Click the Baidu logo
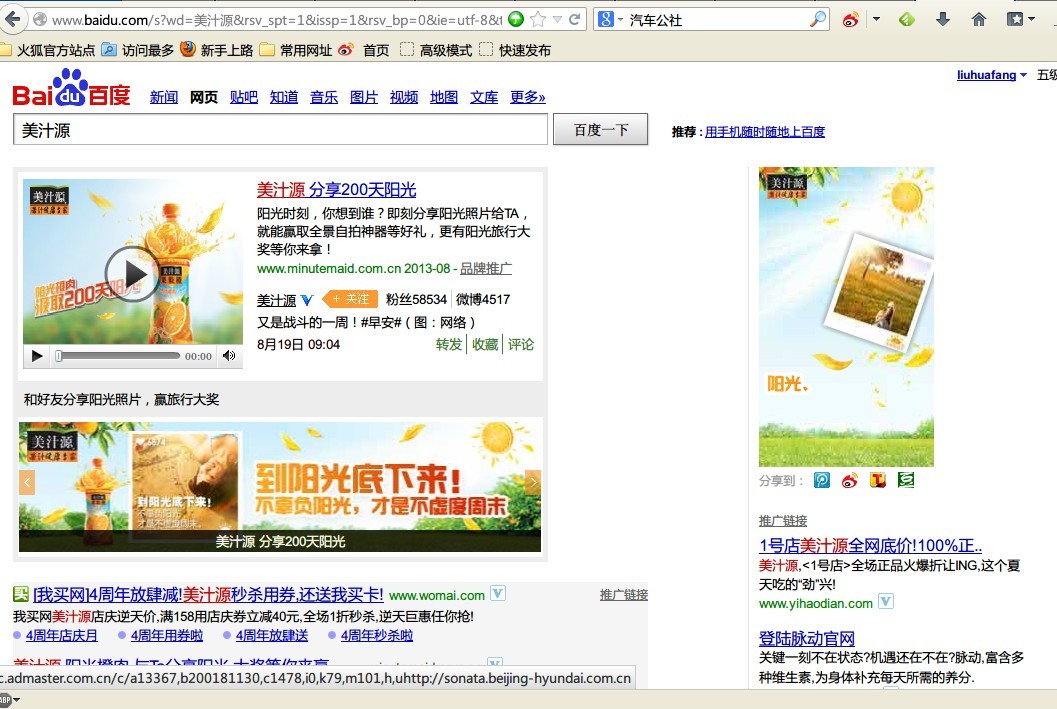 point(71,89)
